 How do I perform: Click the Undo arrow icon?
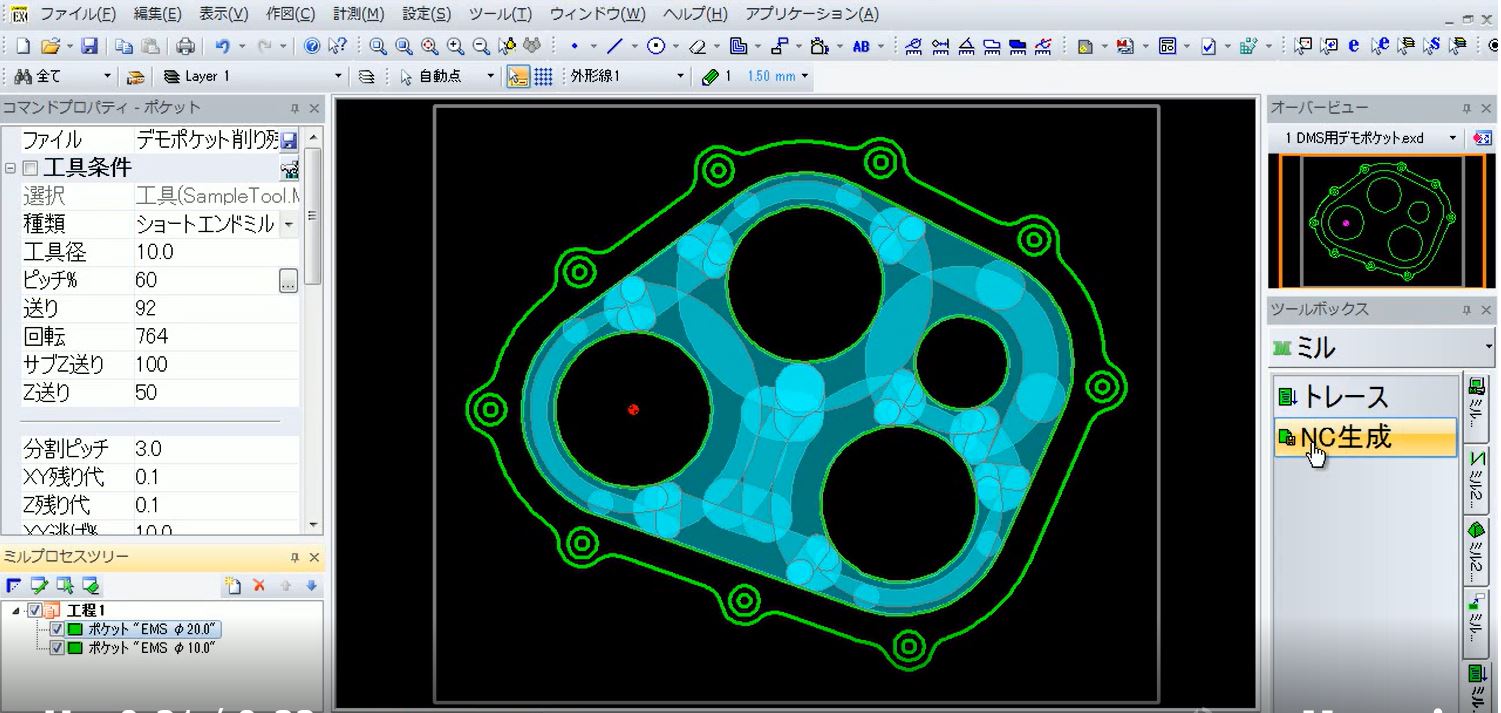point(222,46)
